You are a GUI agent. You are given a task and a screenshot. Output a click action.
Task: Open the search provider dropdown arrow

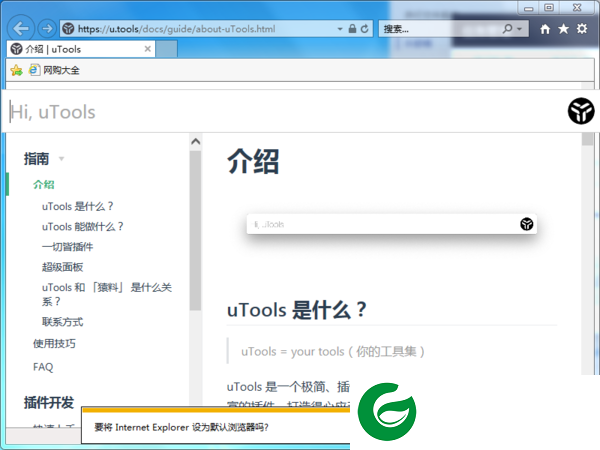[519, 29]
